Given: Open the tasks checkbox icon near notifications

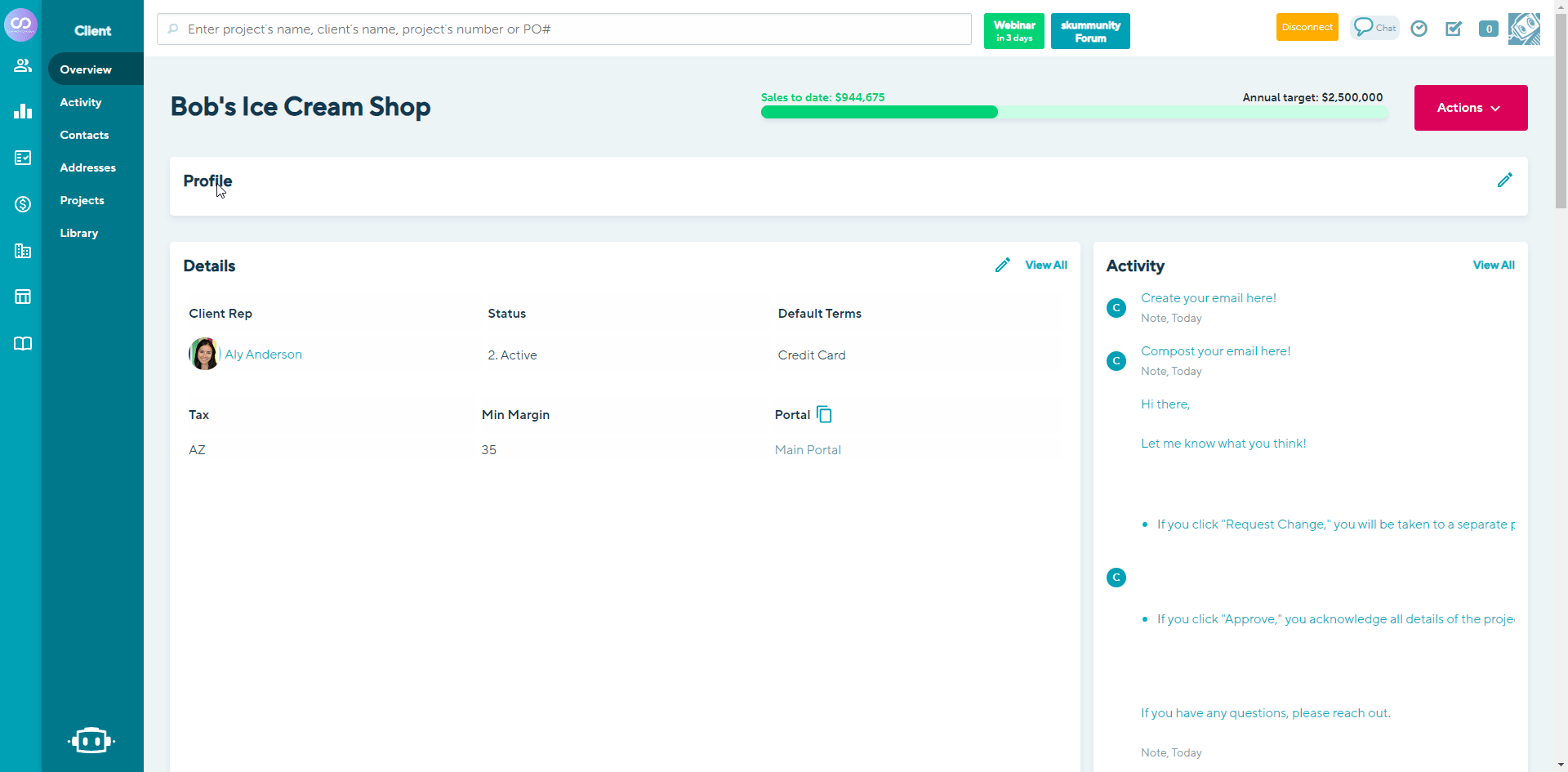Looking at the screenshot, I should [x=1454, y=29].
